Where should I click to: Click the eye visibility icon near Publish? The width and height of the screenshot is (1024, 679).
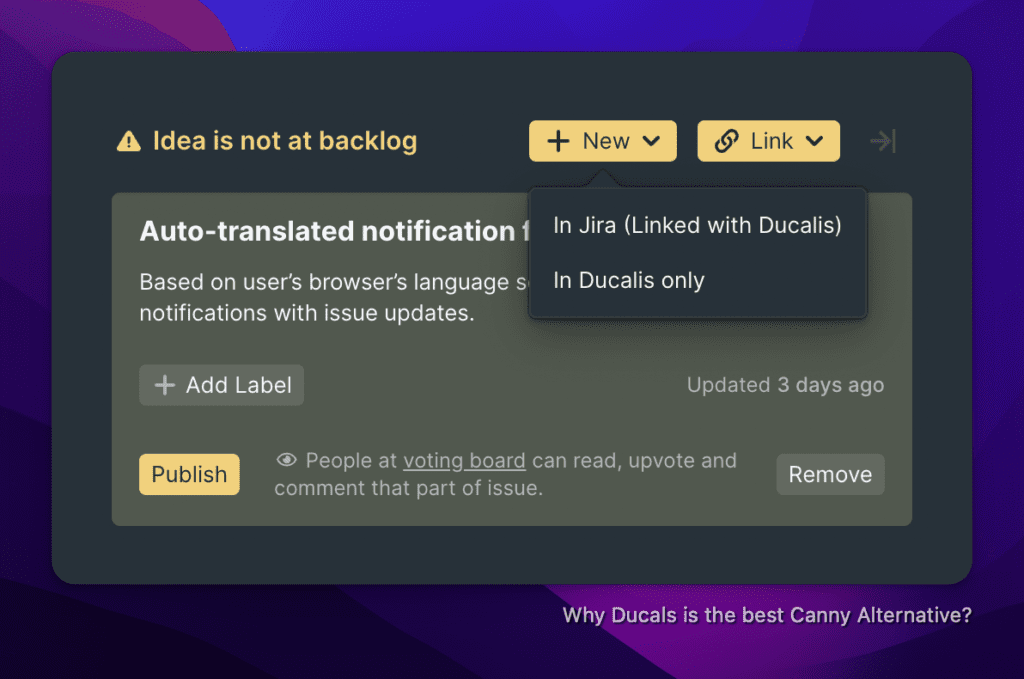(286, 460)
